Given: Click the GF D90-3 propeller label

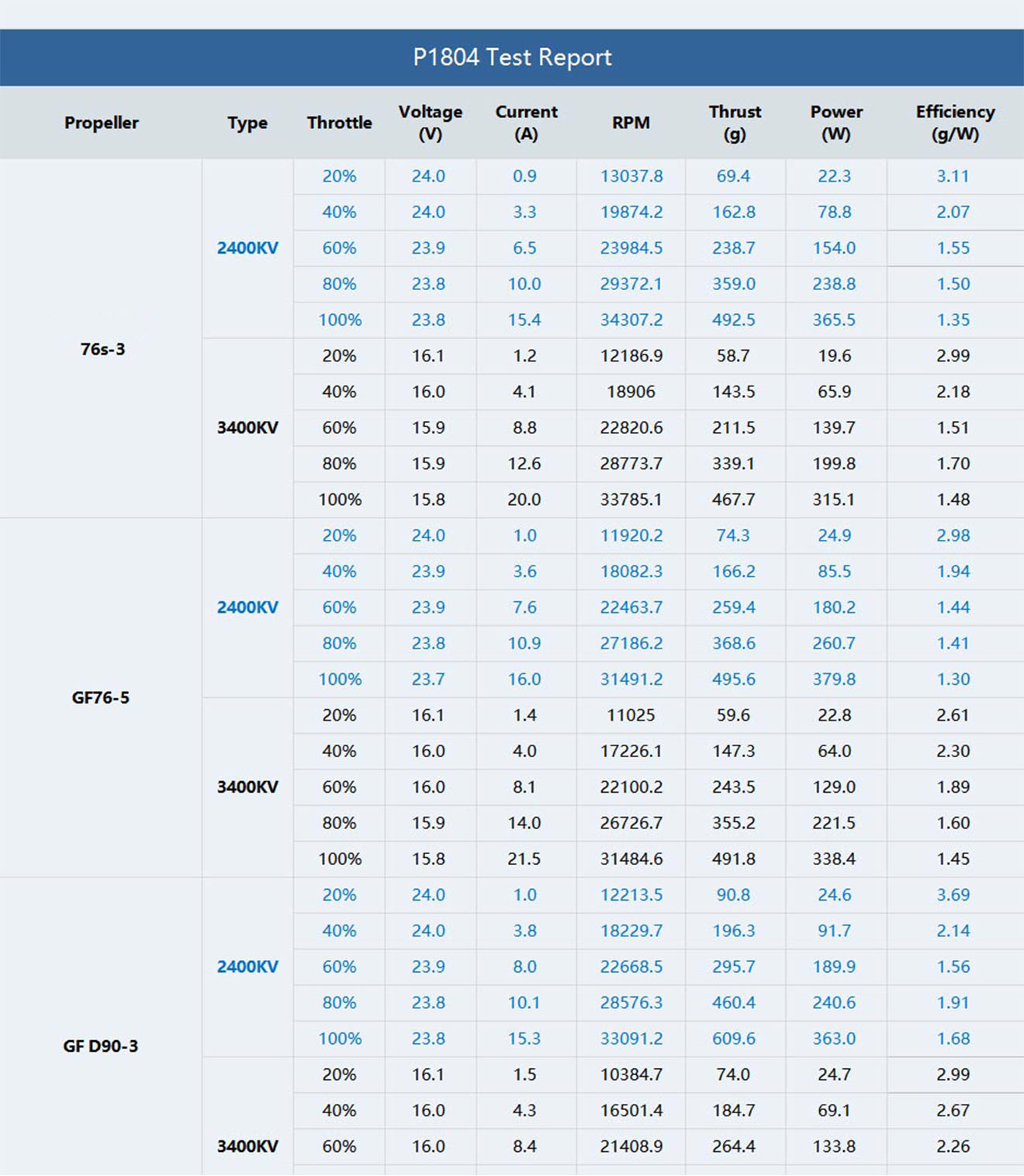Looking at the screenshot, I should click(101, 1046).
